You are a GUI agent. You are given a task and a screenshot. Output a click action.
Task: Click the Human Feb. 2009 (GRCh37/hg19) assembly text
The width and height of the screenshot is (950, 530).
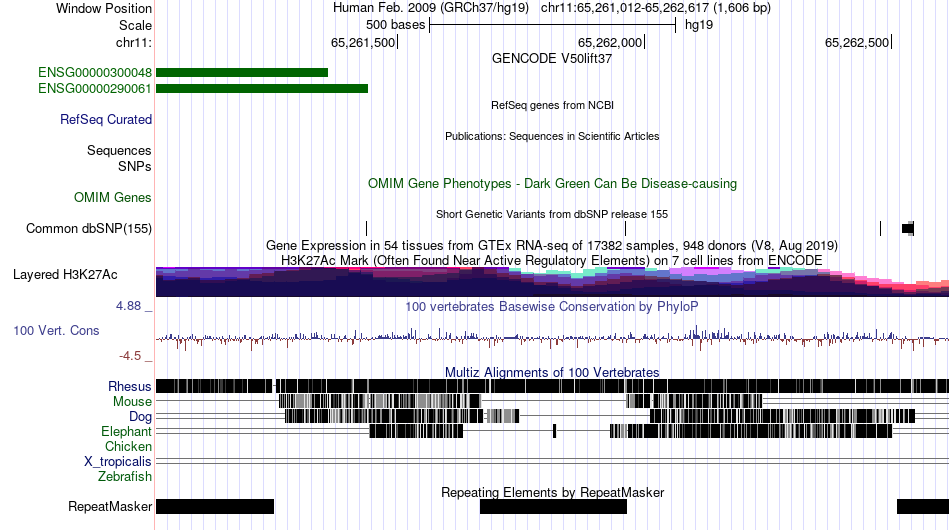coord(431,8)
